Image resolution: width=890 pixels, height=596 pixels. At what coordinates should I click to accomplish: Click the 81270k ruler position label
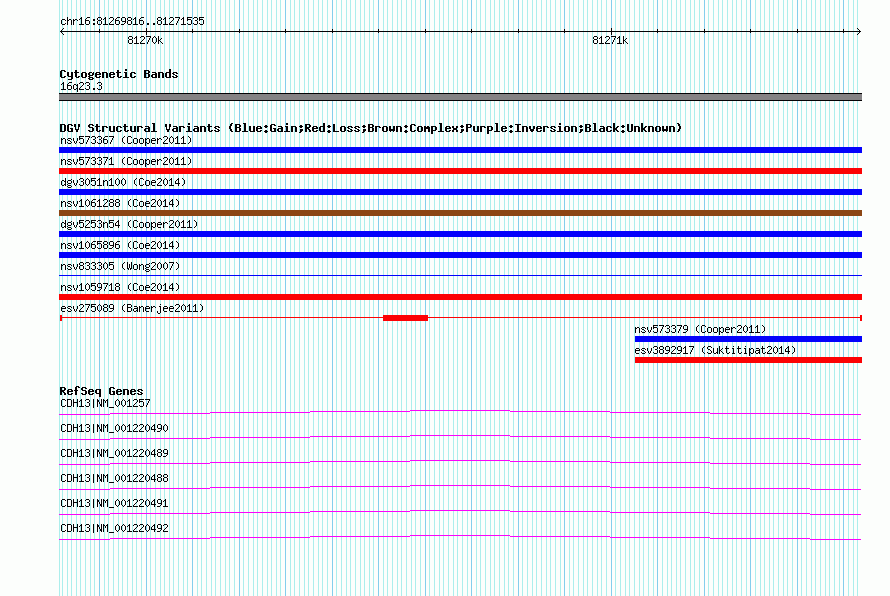coord(145,40)
